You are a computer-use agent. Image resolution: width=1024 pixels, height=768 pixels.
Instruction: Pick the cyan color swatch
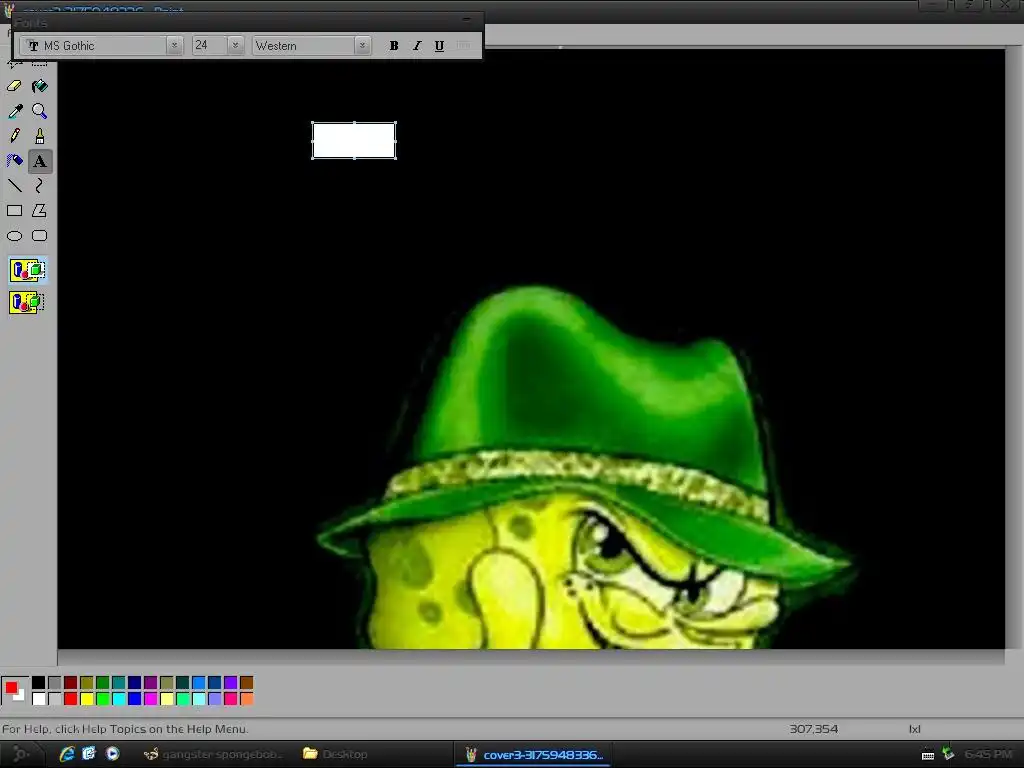(x=119, y=699)
